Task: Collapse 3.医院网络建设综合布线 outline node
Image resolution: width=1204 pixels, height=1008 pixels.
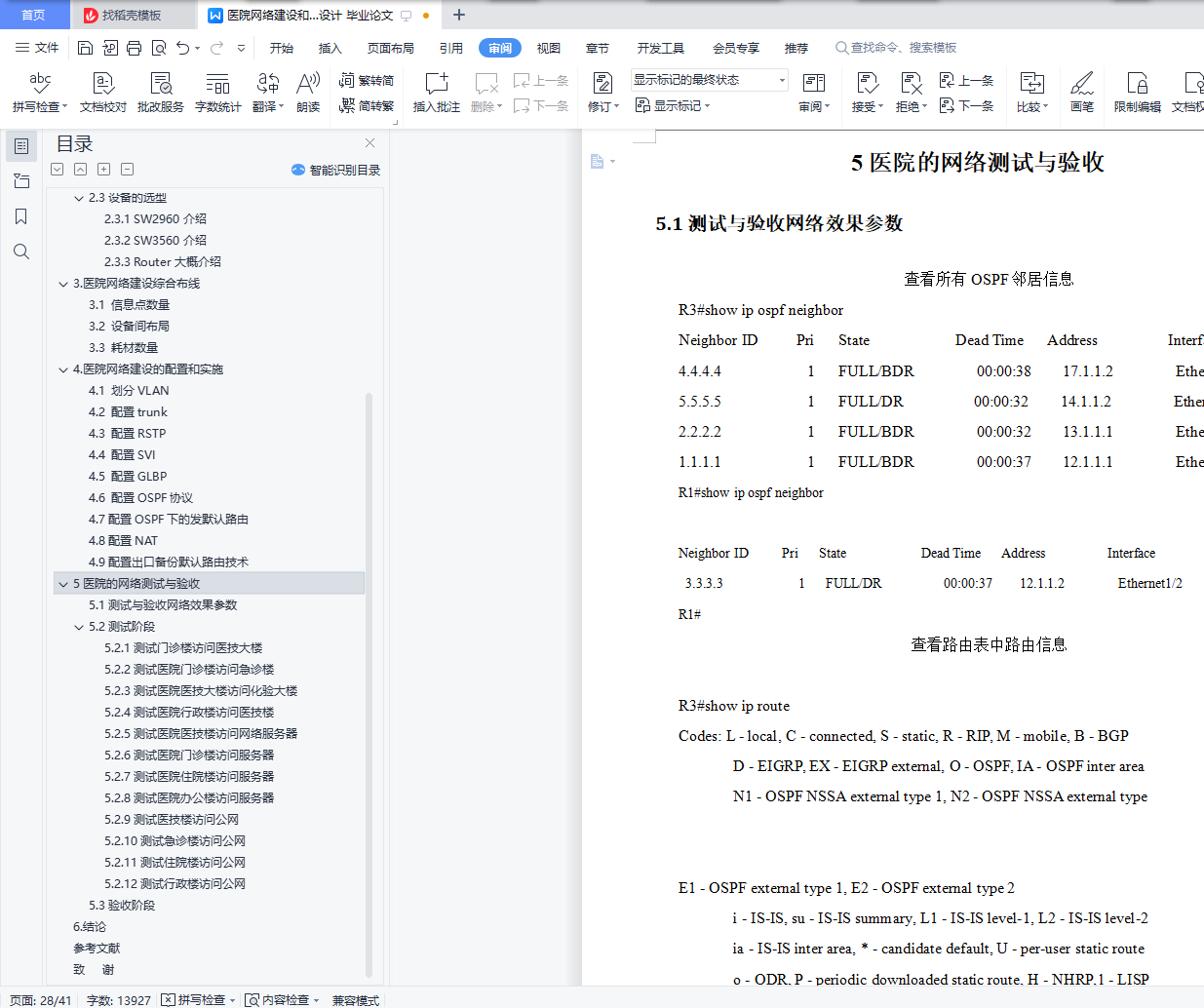Action: [63, 284]
